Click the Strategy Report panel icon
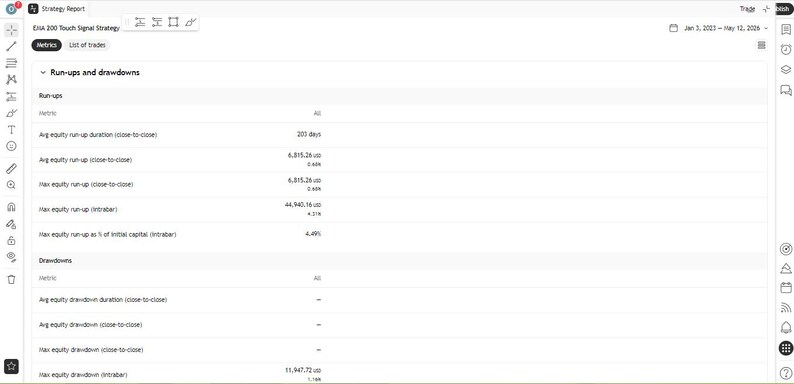Image resolution: width=794 pixels, height=384 pixels. point(33,9)
